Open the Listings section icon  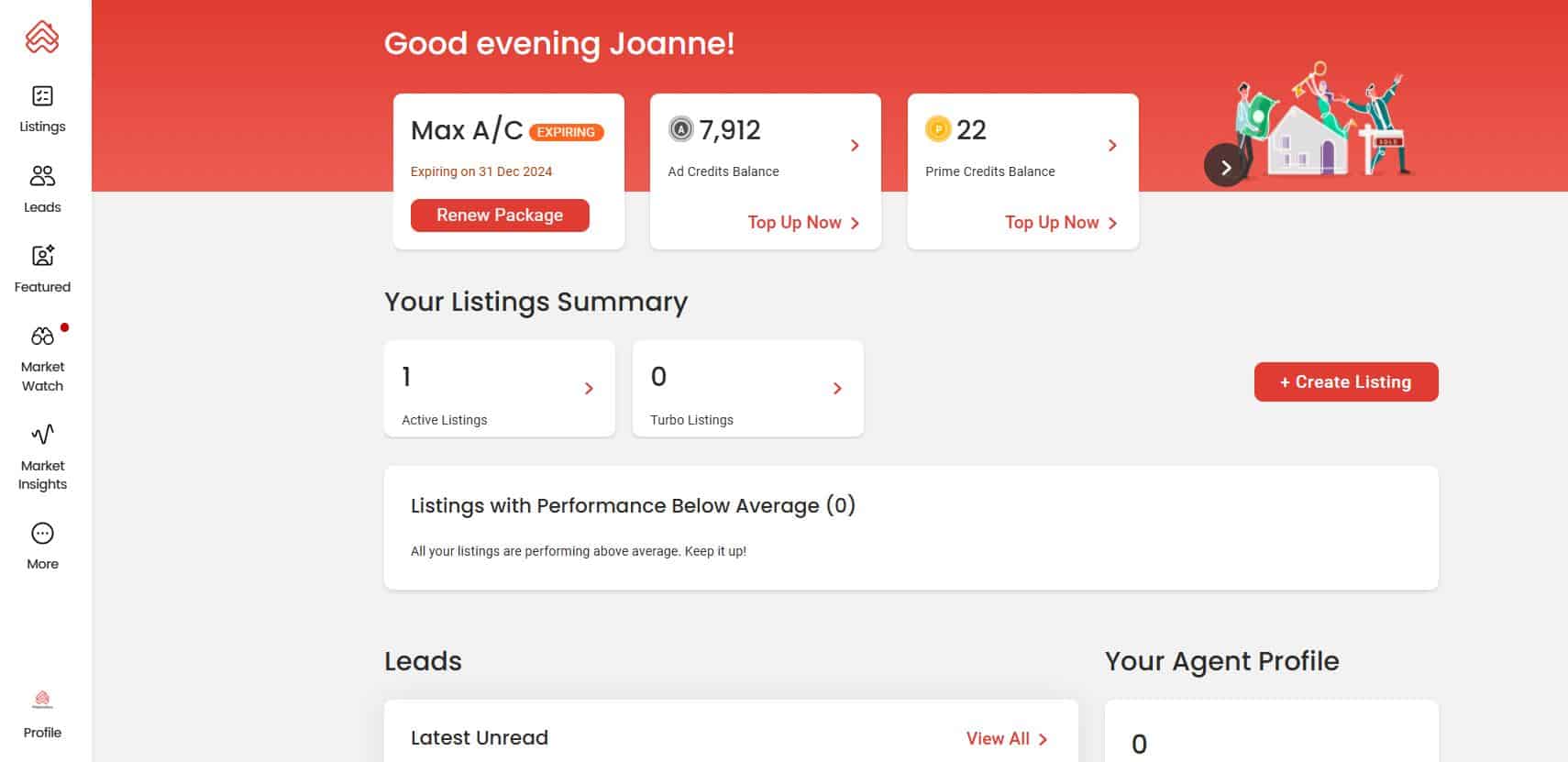(x=42, y=95)
